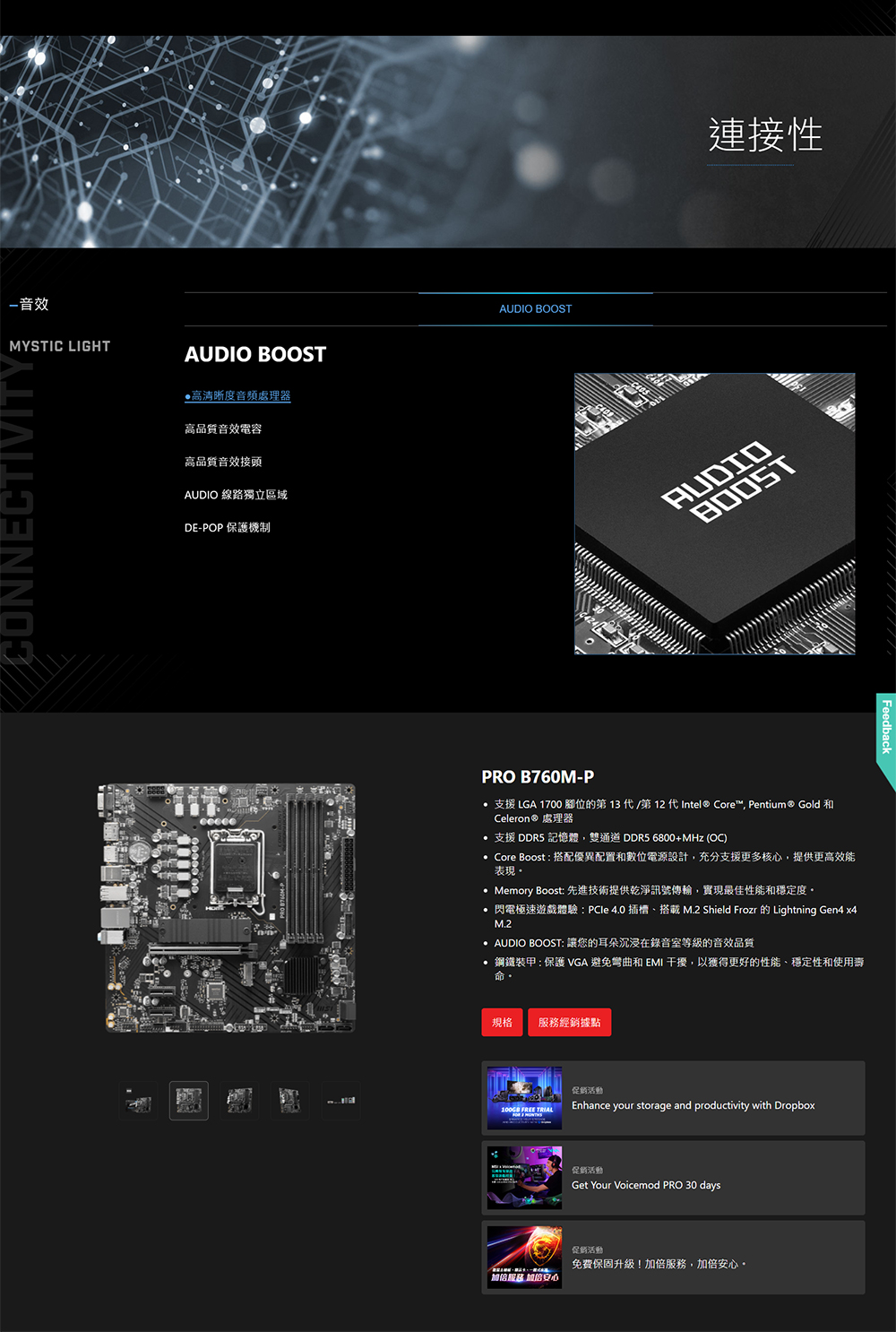Click the 'Core Boost' bullet text

(675, 864)
